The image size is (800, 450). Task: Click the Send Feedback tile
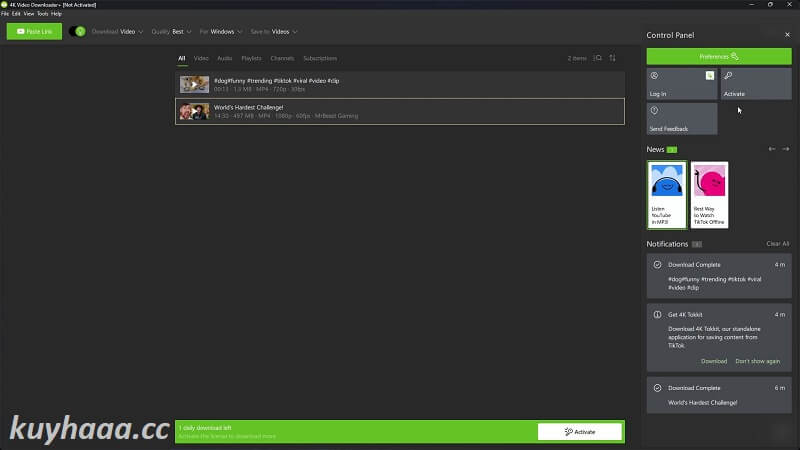point(682,119)
